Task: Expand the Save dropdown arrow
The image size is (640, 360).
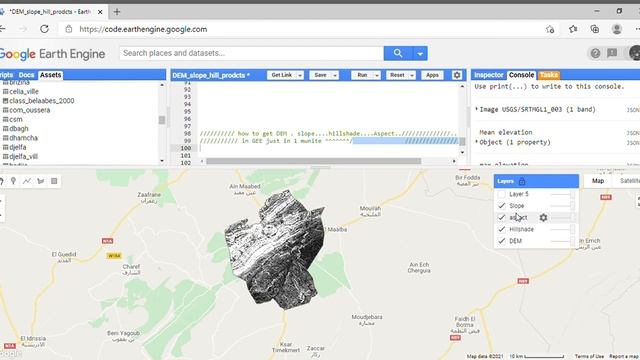Action: click(335, 75)
